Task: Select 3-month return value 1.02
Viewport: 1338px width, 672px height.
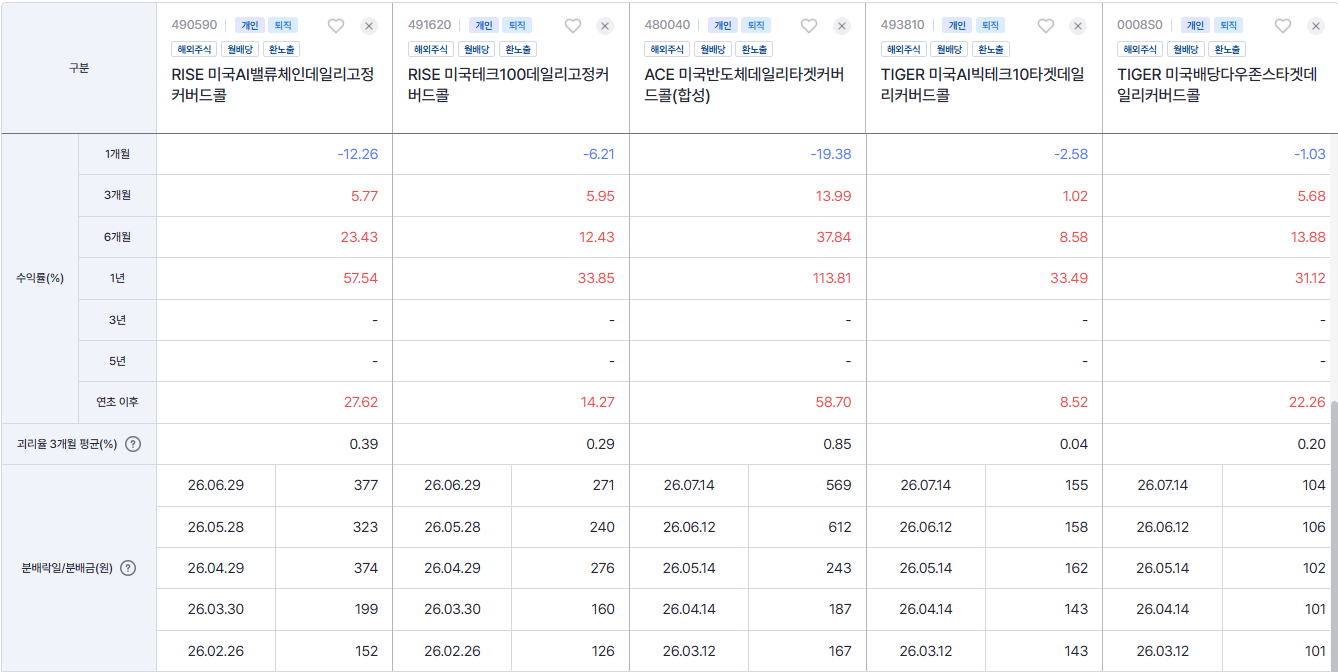Action: (1076, 196)
